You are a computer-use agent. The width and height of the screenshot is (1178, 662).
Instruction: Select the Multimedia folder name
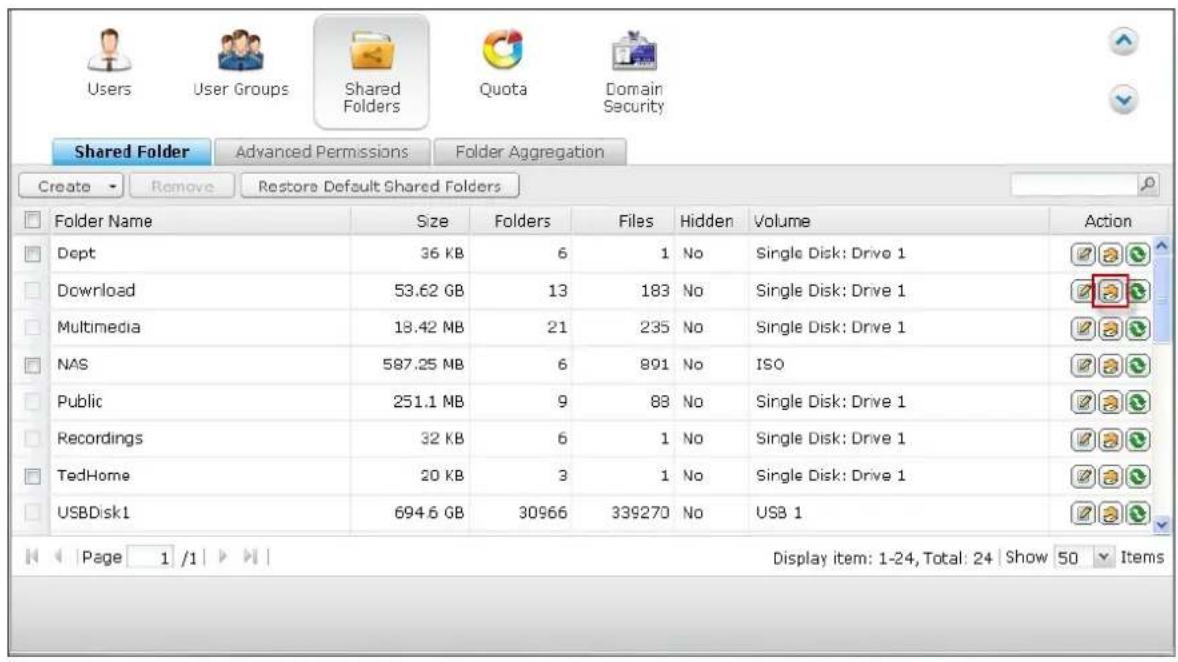pos(98,328)
